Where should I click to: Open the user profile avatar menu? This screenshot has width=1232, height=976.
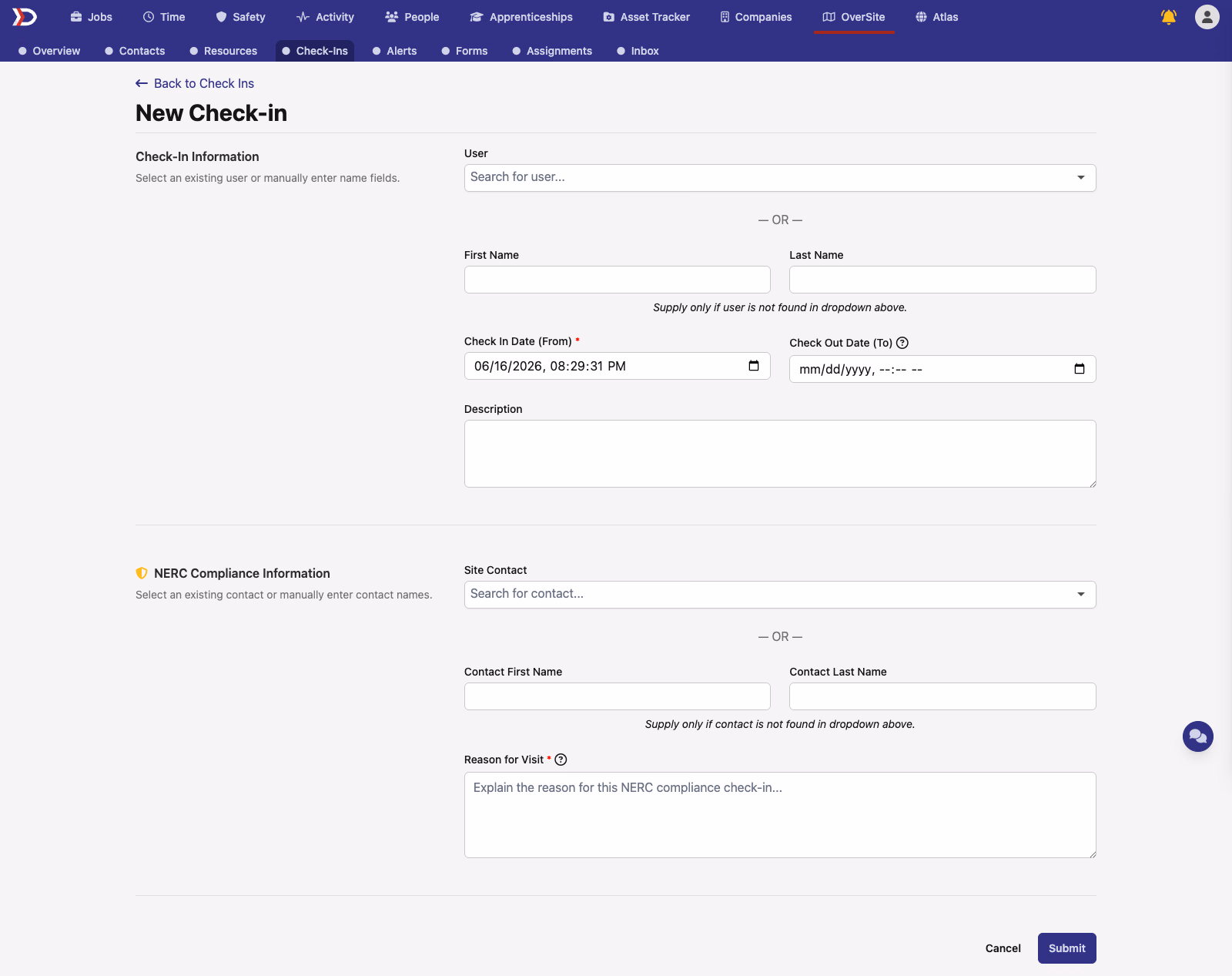click(x=1207, y=17)
